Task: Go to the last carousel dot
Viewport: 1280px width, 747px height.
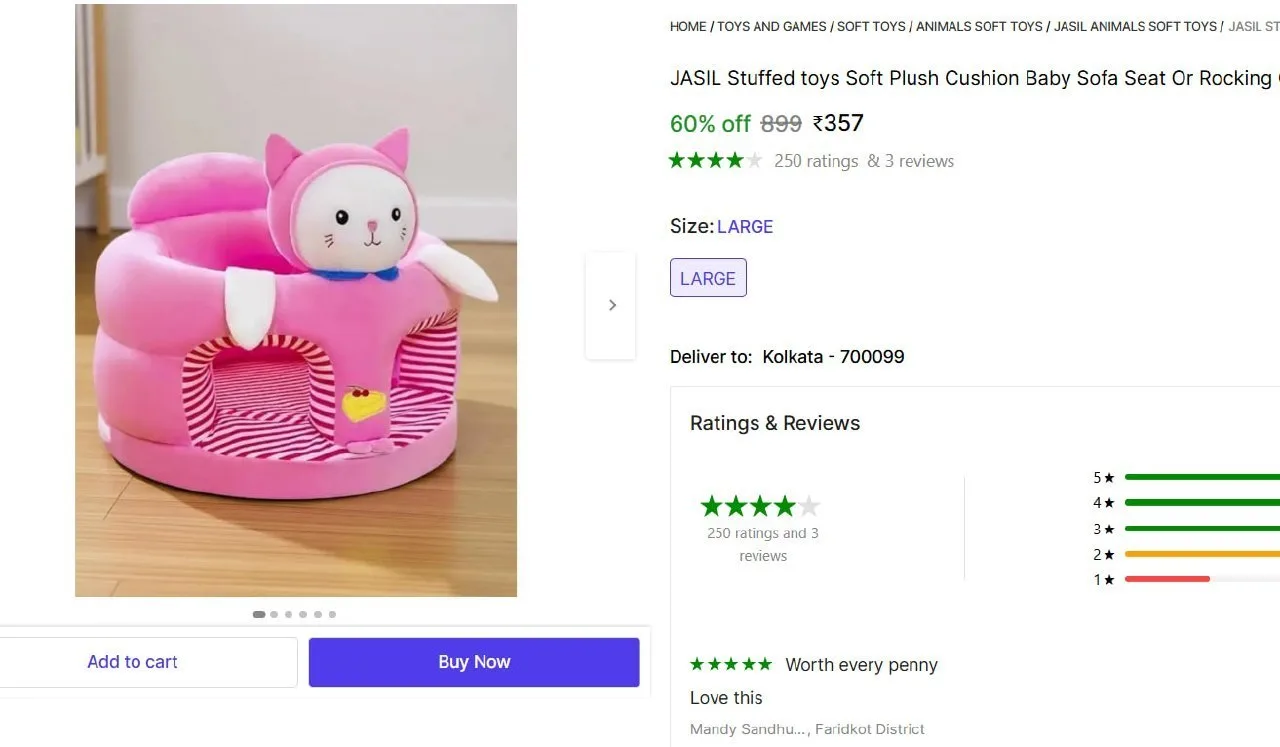Action: tap(332, 614)
